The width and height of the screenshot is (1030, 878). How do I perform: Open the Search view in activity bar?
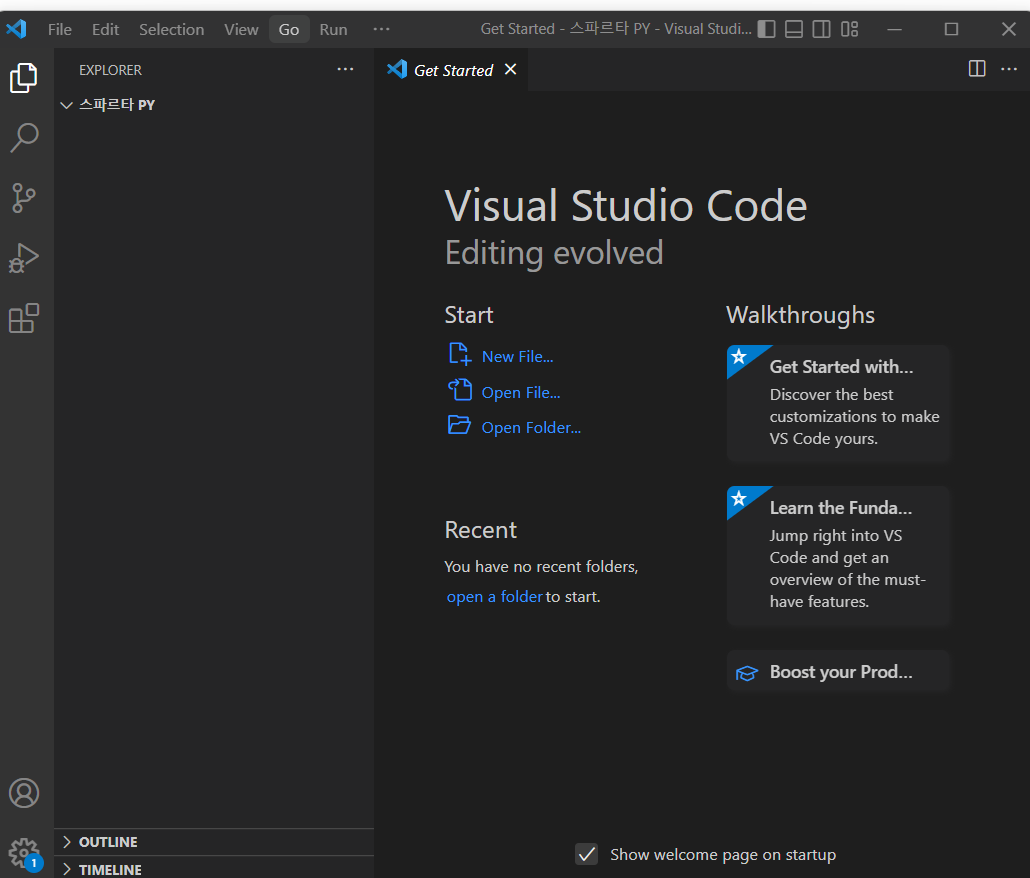(x=24, y=138)
